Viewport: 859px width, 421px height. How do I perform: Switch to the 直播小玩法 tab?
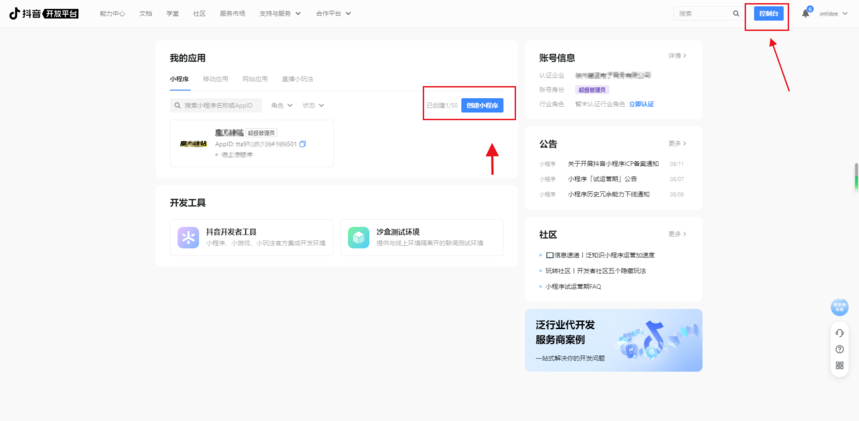pos(297,78)
